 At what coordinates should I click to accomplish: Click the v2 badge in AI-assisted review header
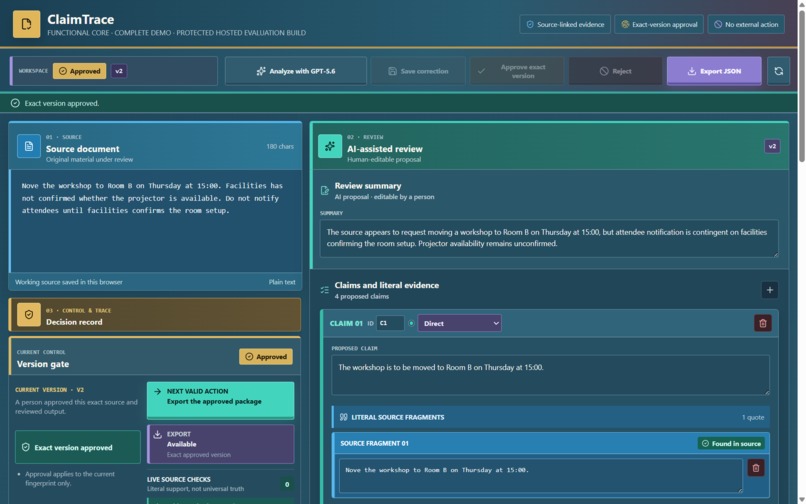tap(772, 147)
